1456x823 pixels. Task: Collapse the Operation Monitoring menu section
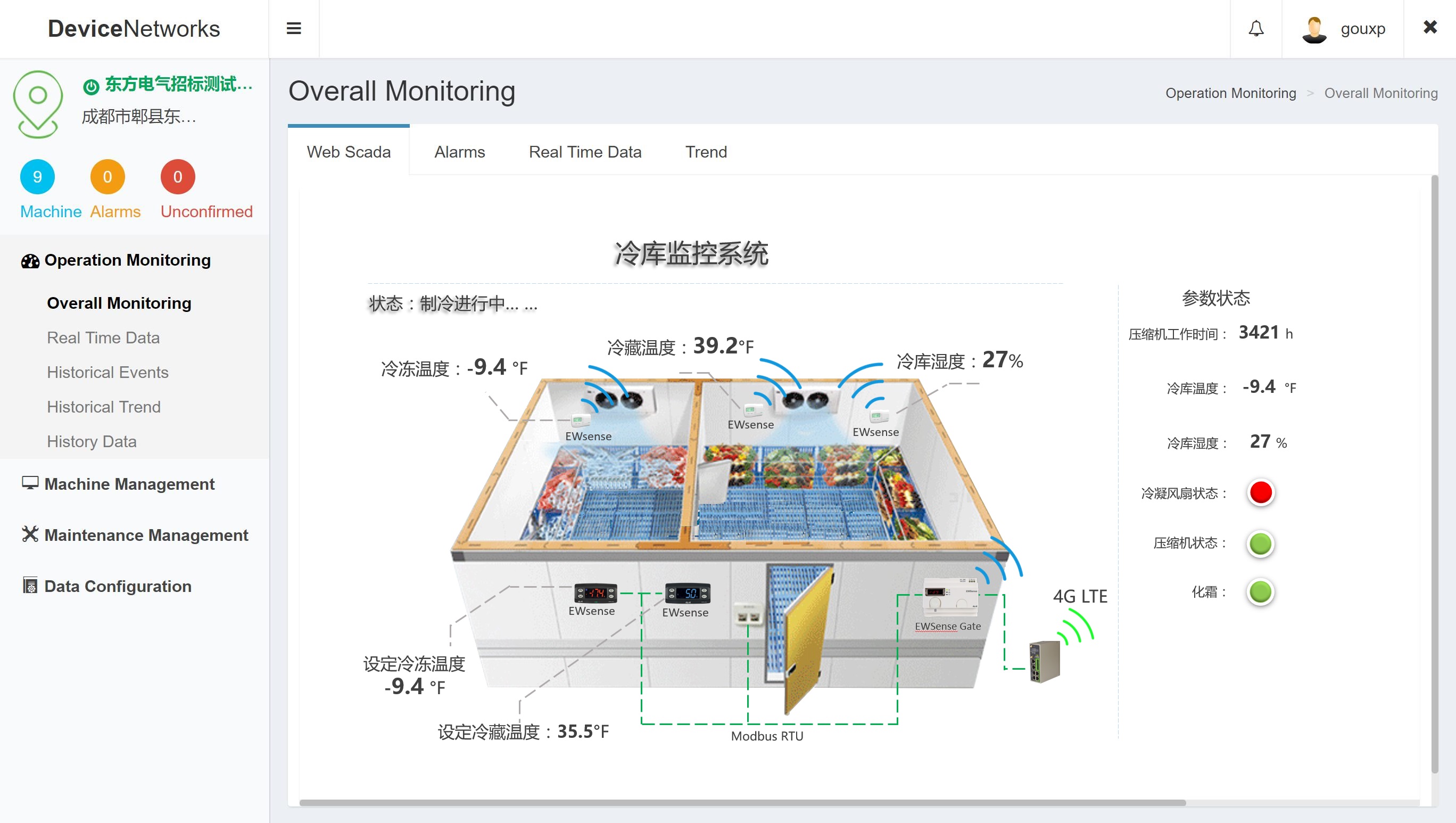[x=127, y=260]
